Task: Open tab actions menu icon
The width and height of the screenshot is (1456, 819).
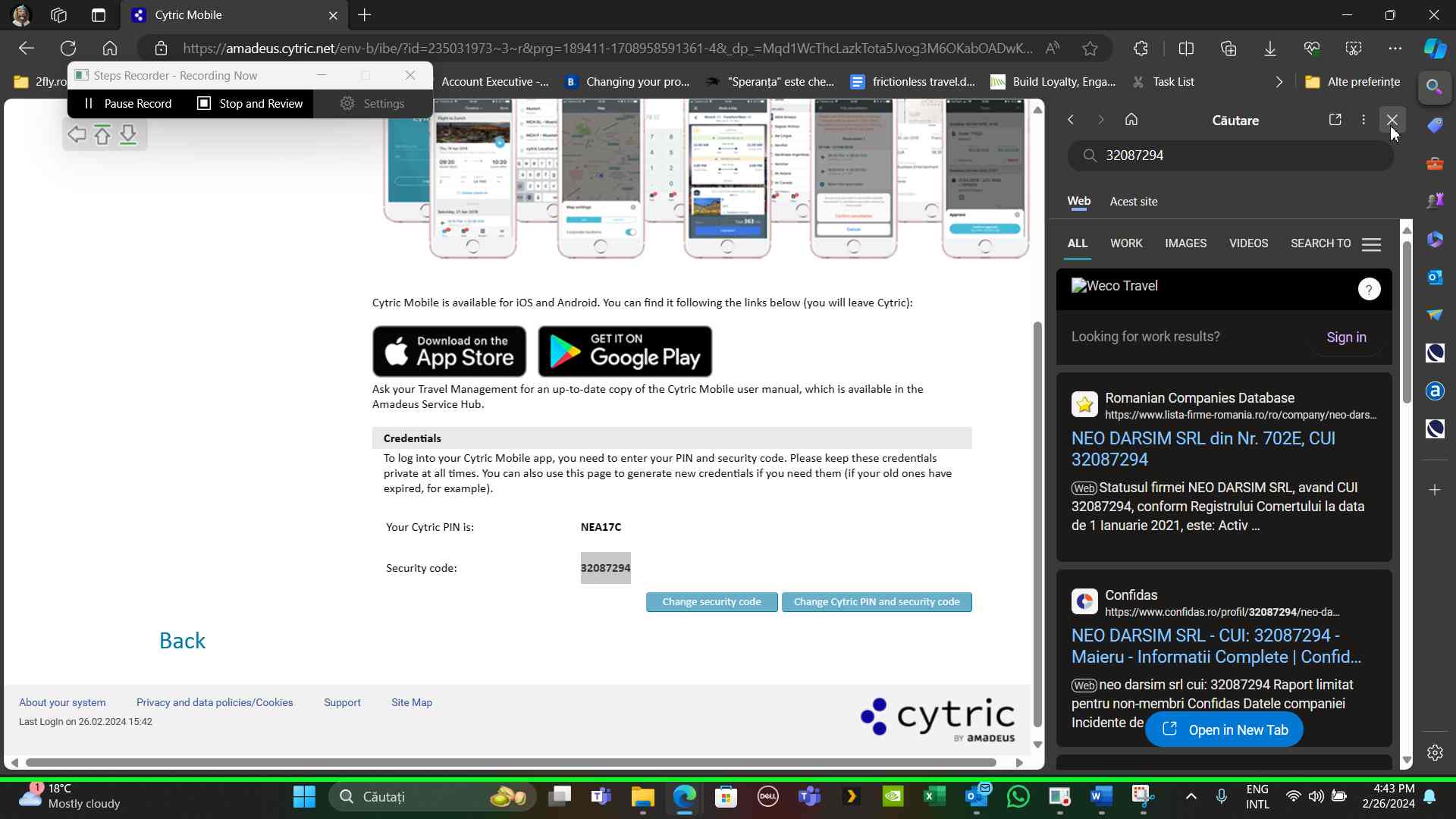Action: click(99, 15)
